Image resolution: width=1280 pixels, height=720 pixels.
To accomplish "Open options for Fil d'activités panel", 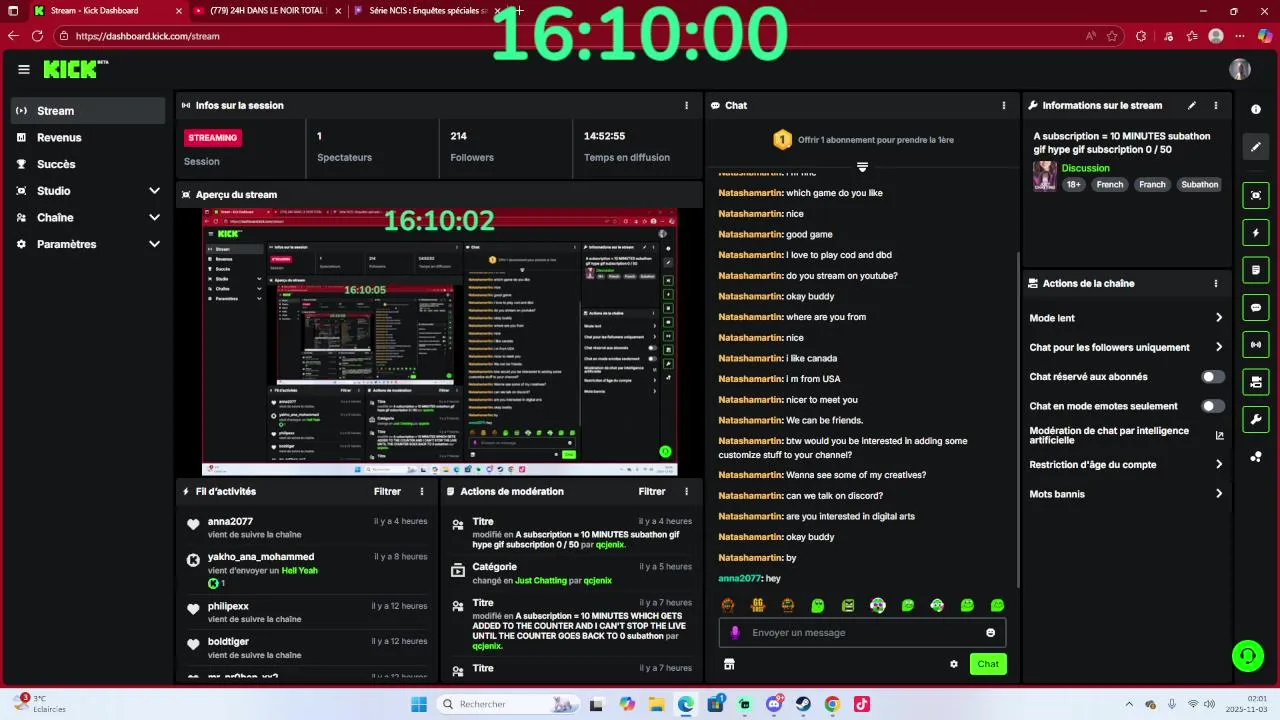I will (422, 491).
